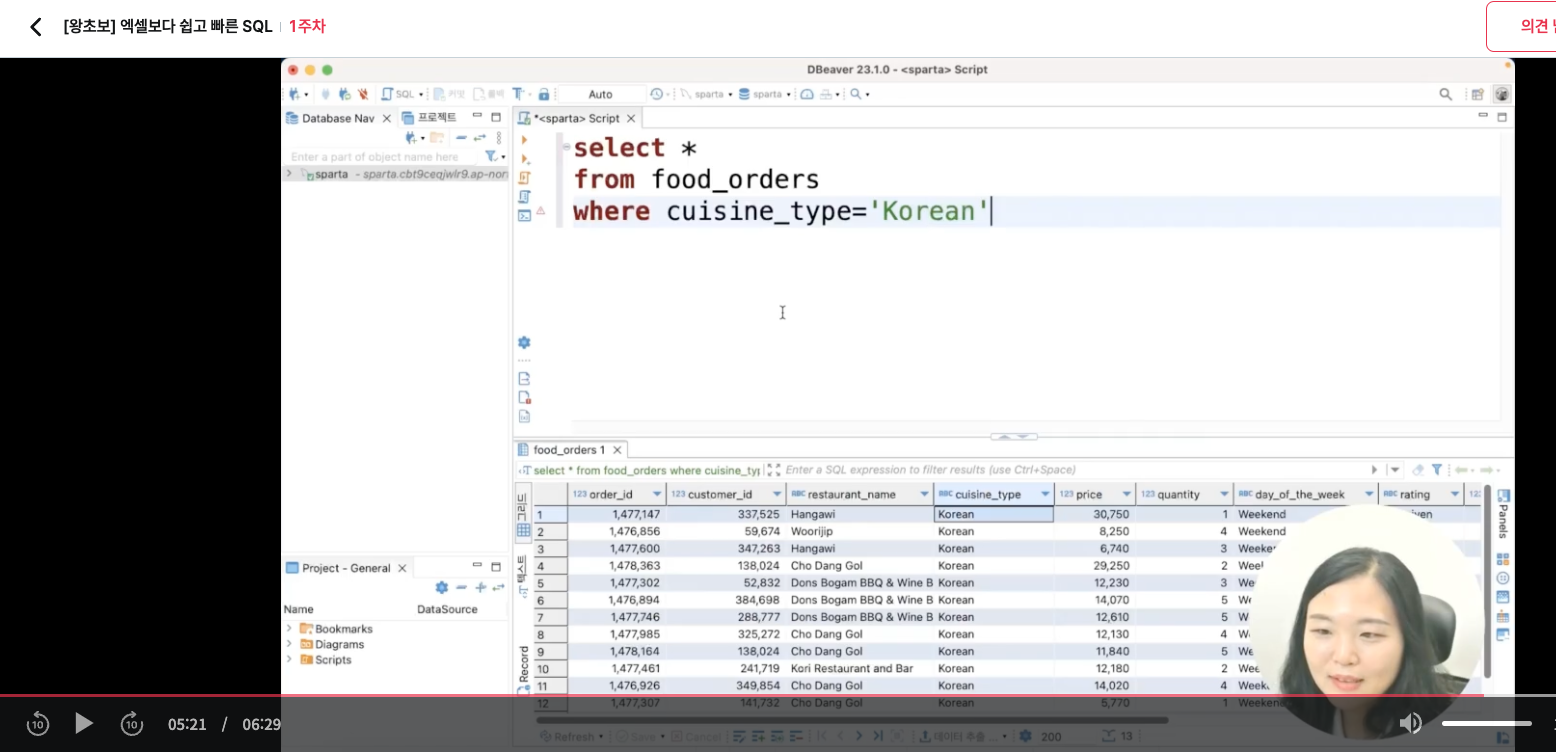The width and height of the screenshot is (1556, 752).
Task: Go back using the lecture page arrow
Action: [x=36, y=27]
